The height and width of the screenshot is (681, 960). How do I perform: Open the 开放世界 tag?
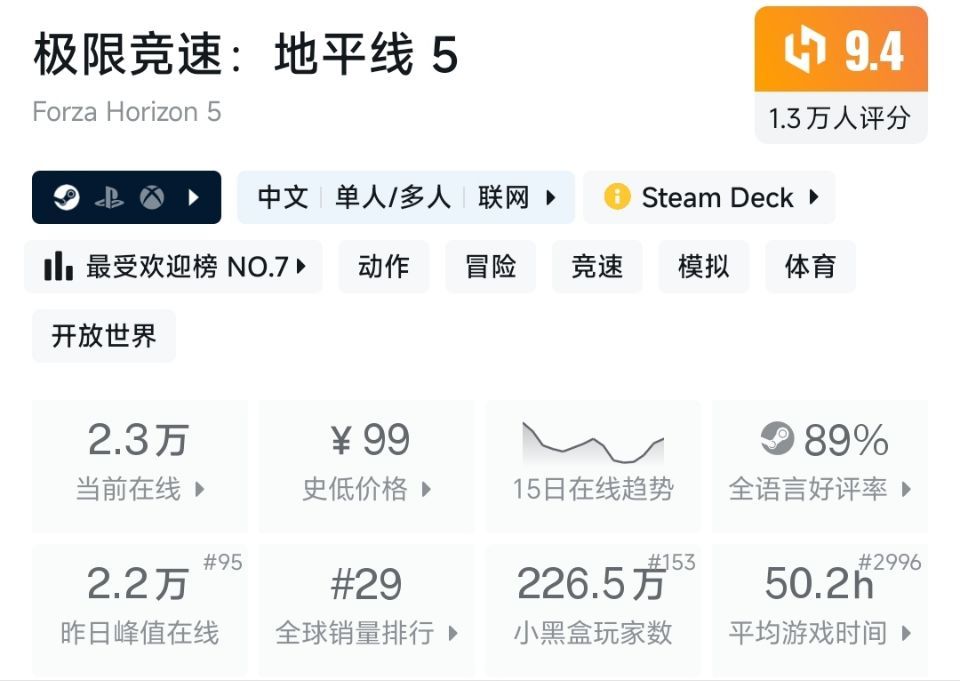click(104, 336)
